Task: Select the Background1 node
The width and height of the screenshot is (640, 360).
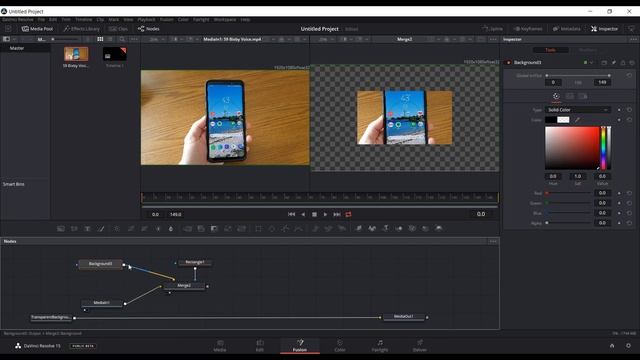Action: click(100, 264)
